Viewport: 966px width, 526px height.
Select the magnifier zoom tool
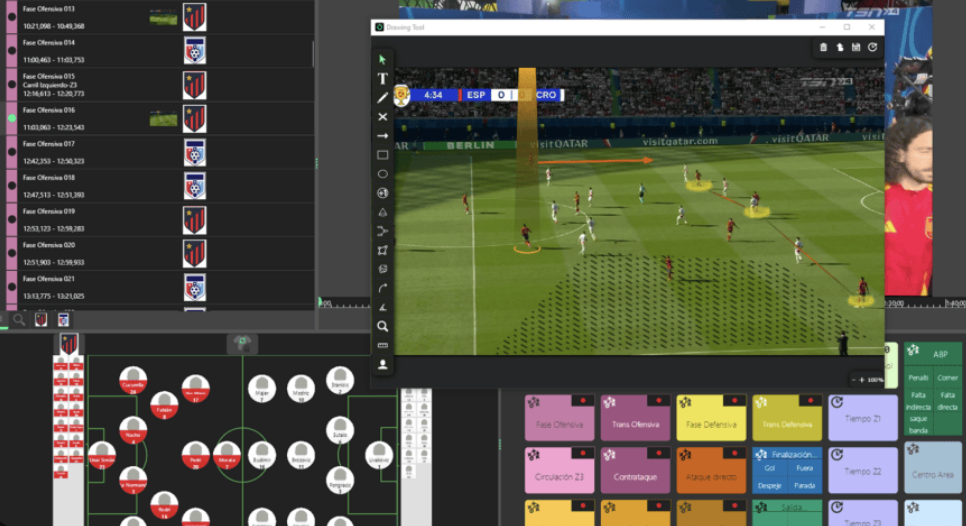pyautogui.click(x=383, y=326)
